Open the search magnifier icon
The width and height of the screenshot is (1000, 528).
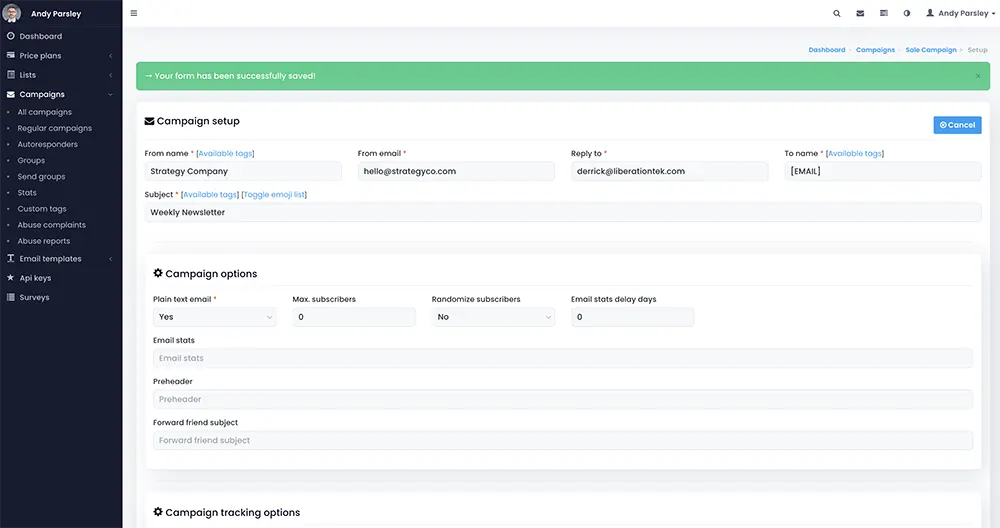click(x=837, y=13)
